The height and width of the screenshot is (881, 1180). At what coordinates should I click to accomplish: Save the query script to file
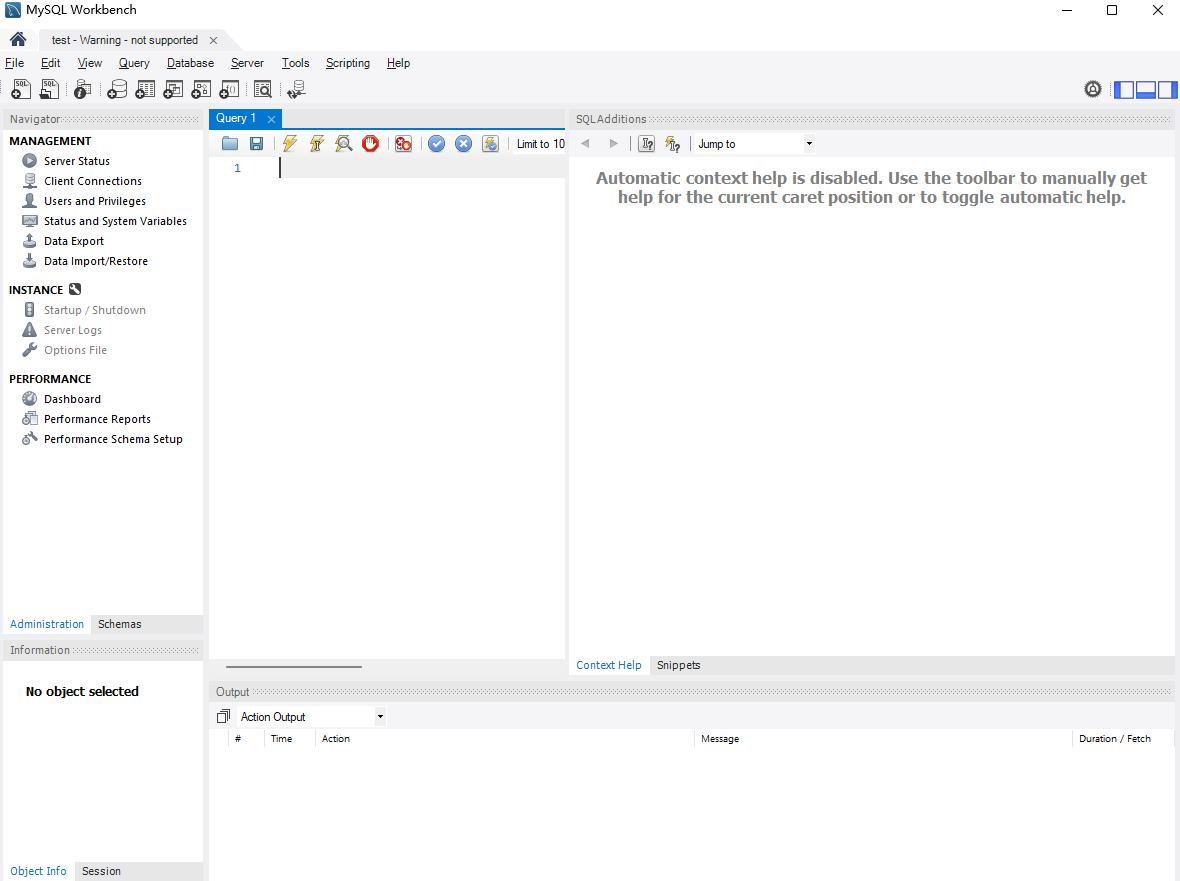[x=257, y=144]
